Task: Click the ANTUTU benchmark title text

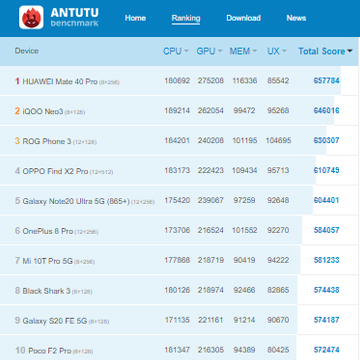Action: click(x=75, y=17)
